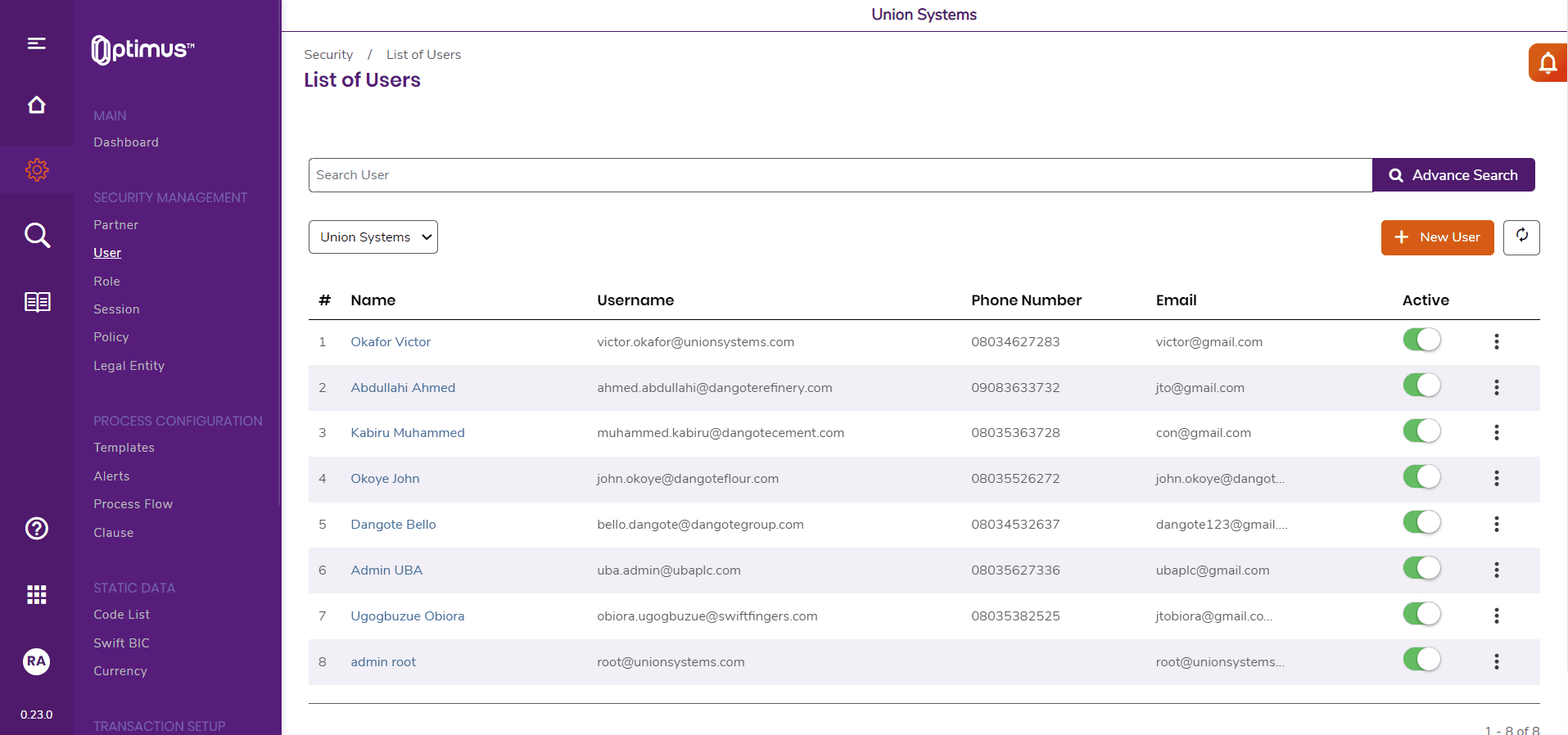Viewport: 1568px width, 735px height.
Task: Go to Dashboard in sidebar
Action: coord(126,142)
